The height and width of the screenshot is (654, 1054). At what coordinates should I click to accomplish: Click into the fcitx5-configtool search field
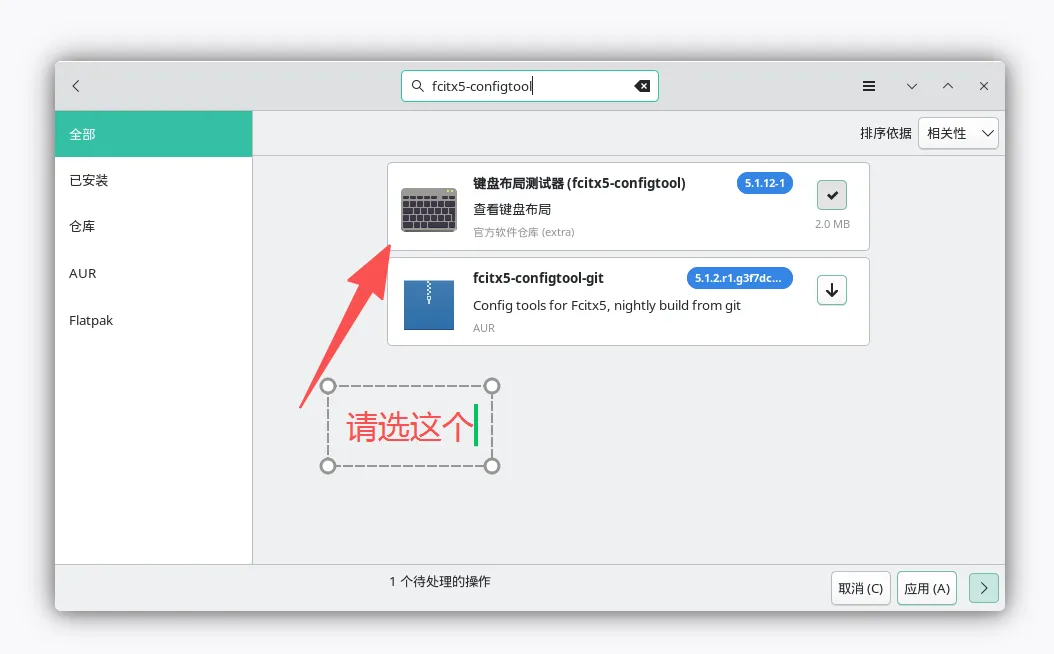pyautogui.click(x=530, y=86)
